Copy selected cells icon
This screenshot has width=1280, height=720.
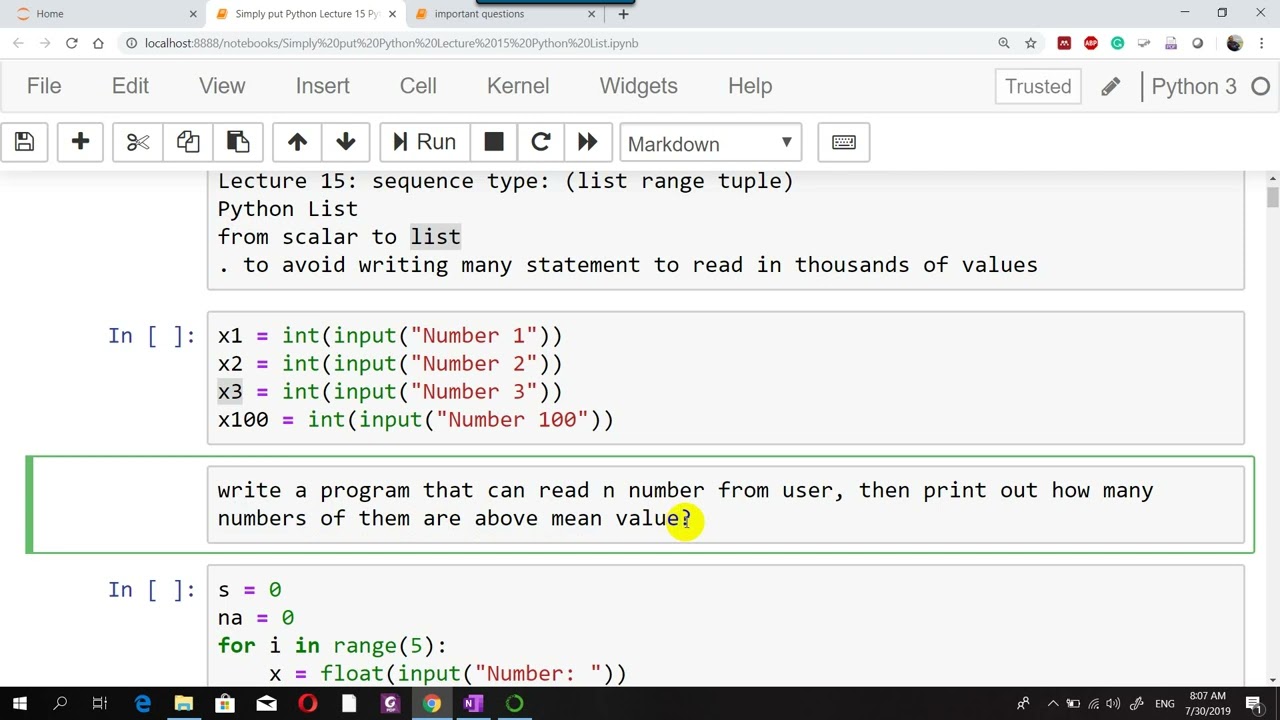[x=188, y=142]
